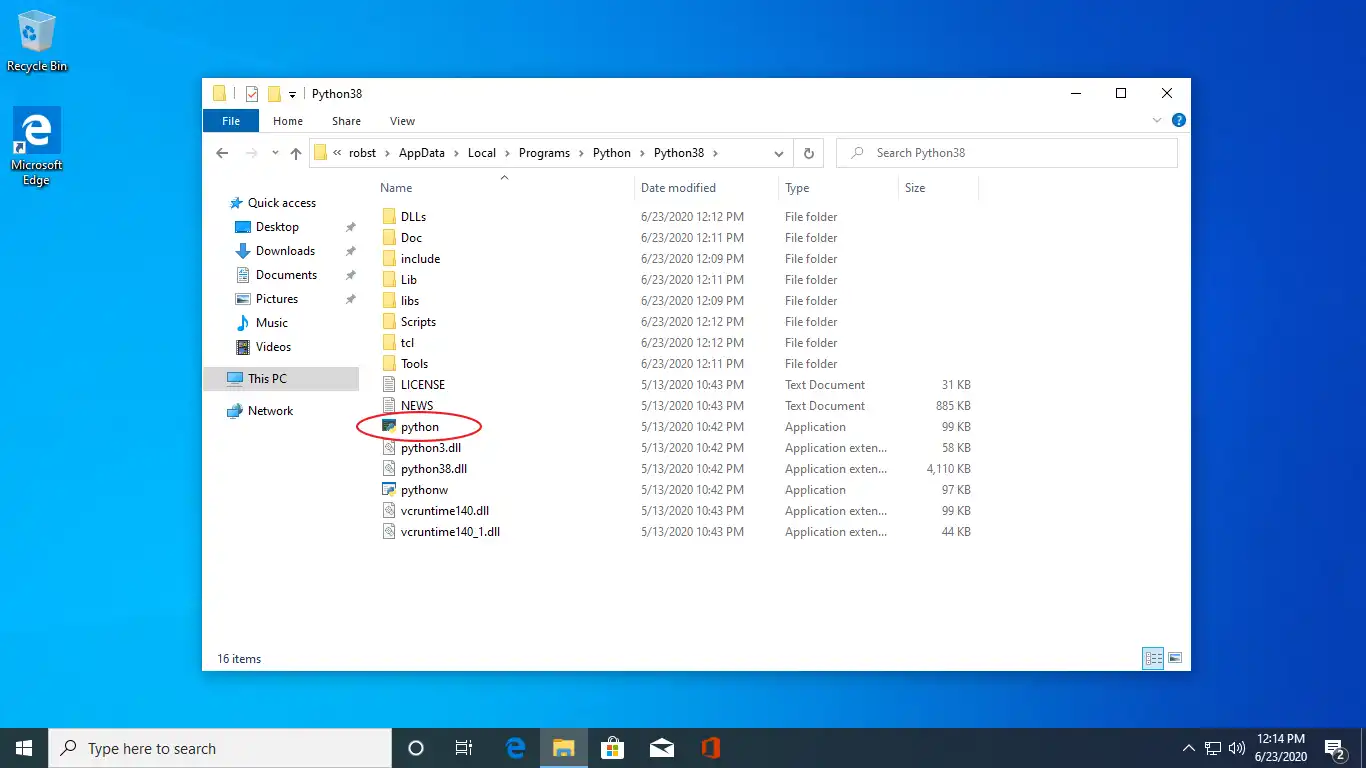The image size is (1366, 768).
Task: Select the circled python application
Action: point(419,426)
